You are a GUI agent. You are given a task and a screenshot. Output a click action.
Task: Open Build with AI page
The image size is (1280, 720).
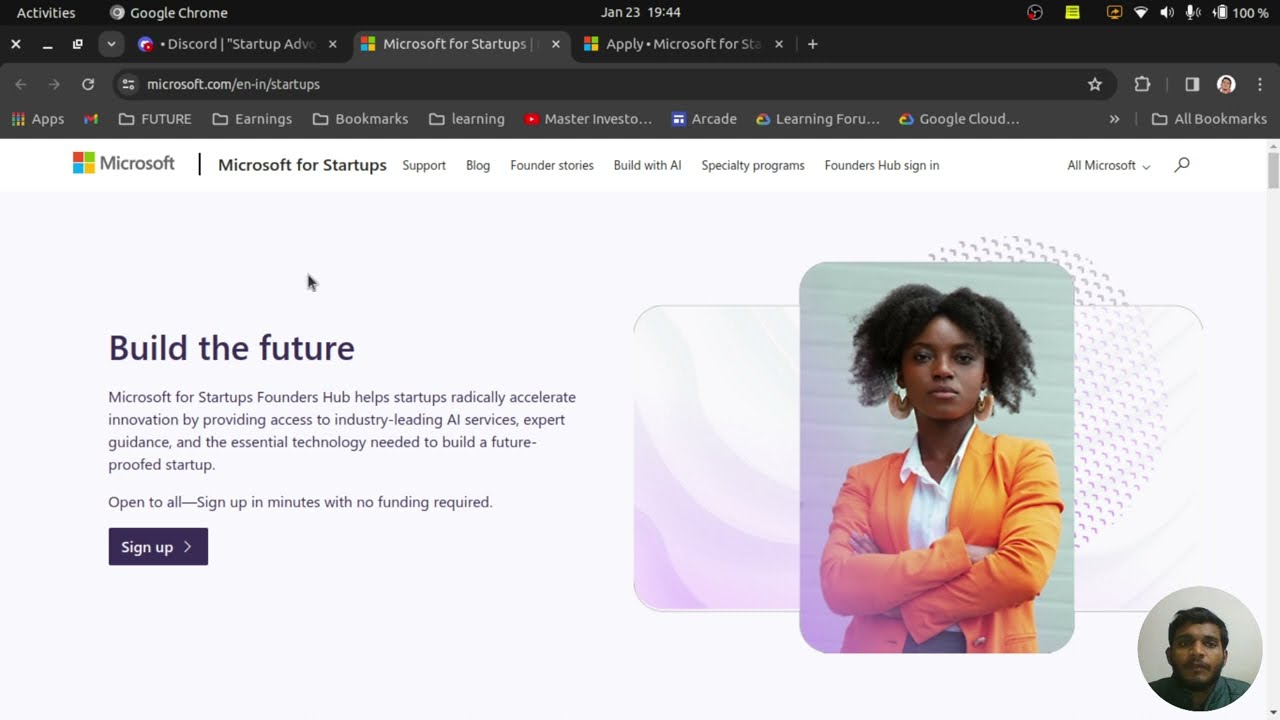click(x=647, y=165)
